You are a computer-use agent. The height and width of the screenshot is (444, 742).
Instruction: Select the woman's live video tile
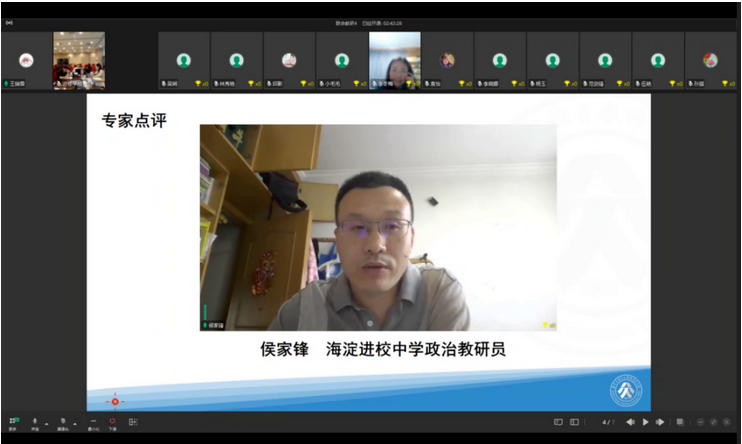(395, 61)
